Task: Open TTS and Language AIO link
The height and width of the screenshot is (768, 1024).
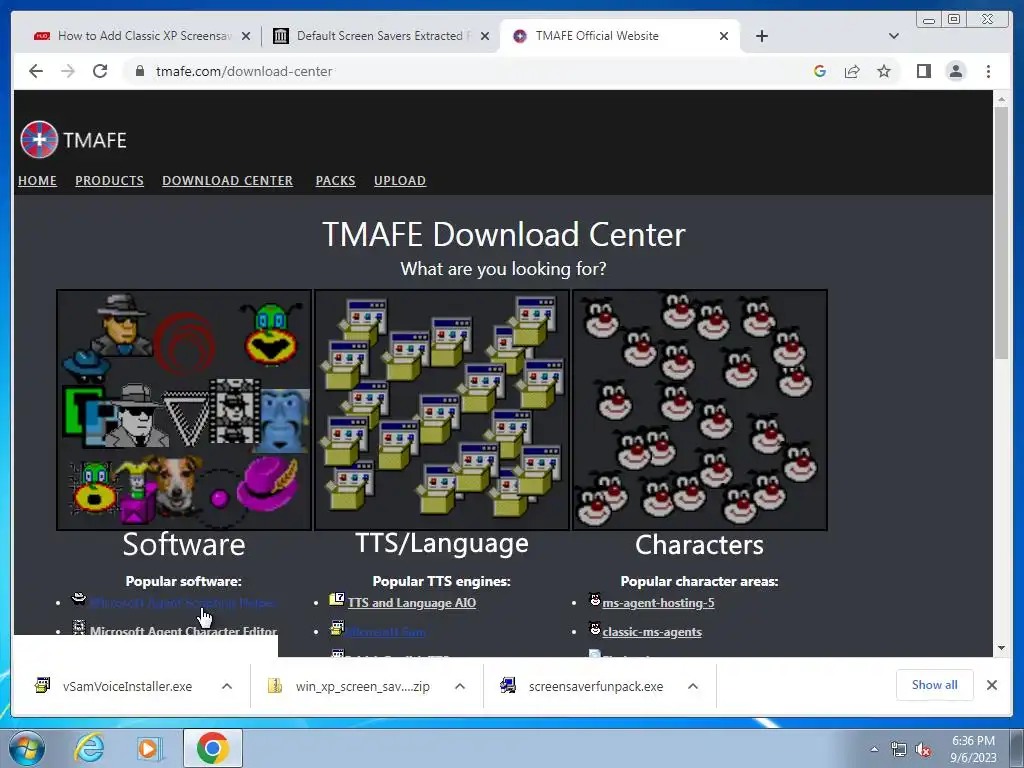Action: [x=412, y=603]
